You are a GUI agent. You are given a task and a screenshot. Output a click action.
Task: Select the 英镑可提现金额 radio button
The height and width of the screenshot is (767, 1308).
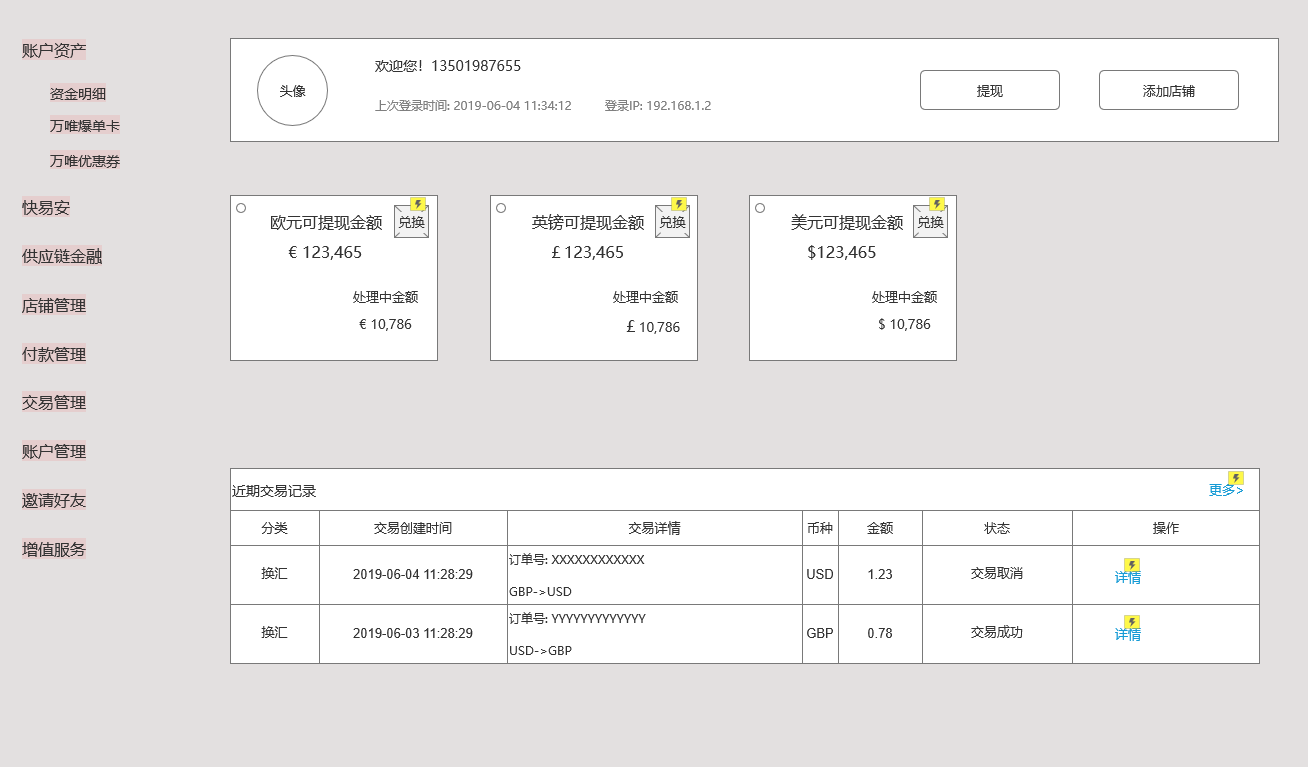[x=501, y=208]
